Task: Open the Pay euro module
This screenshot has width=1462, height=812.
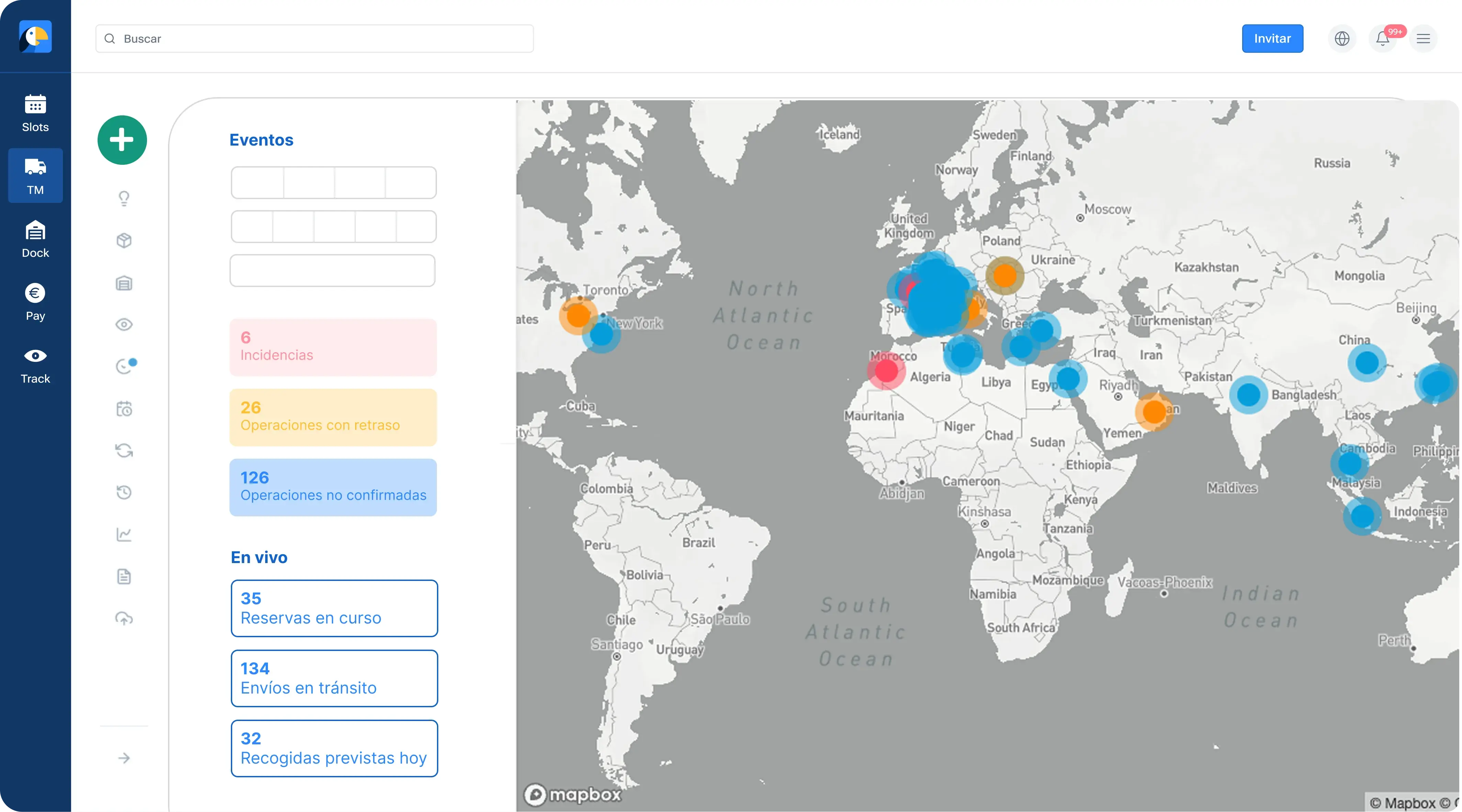Action: pos(35,302)
